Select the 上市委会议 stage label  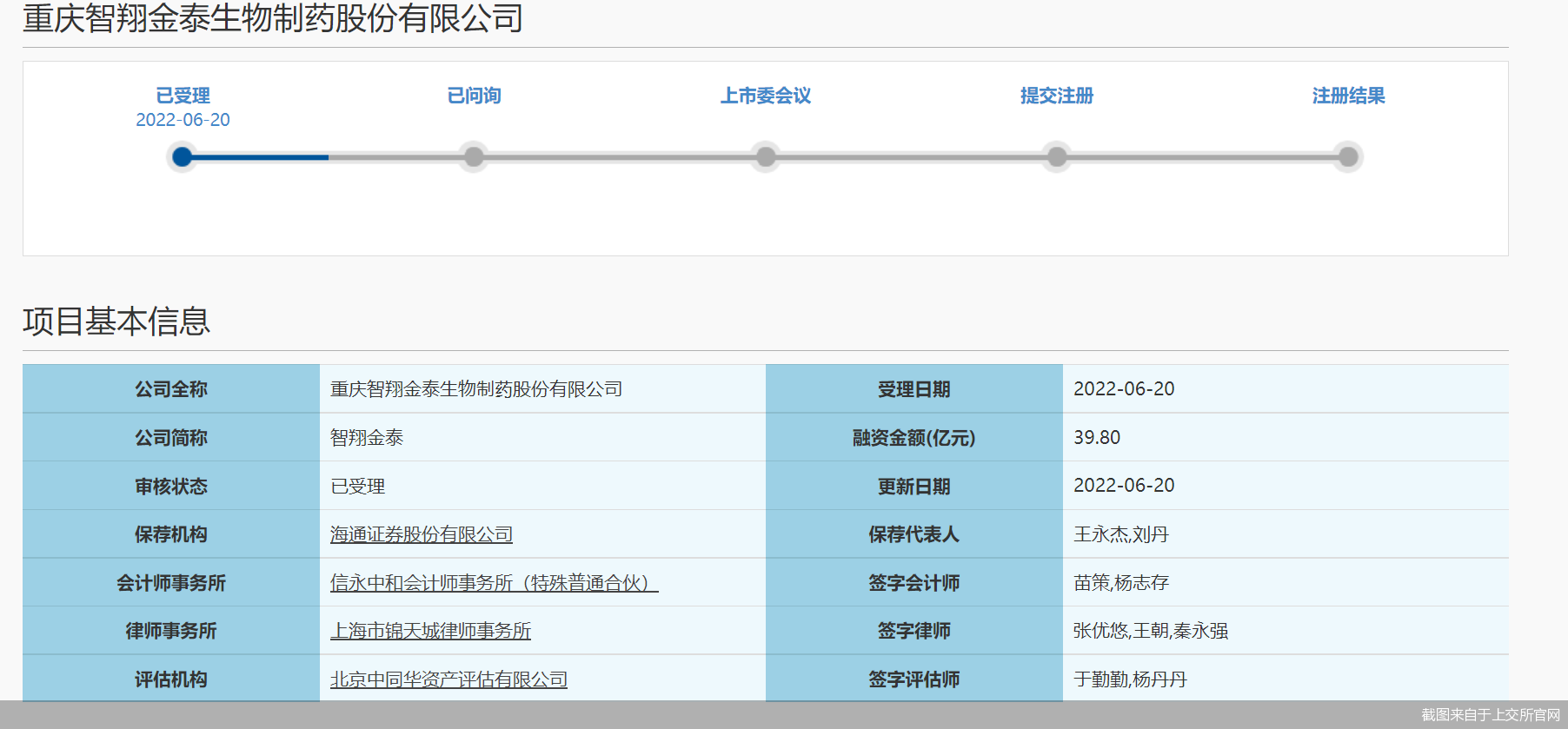coord(766,96)
